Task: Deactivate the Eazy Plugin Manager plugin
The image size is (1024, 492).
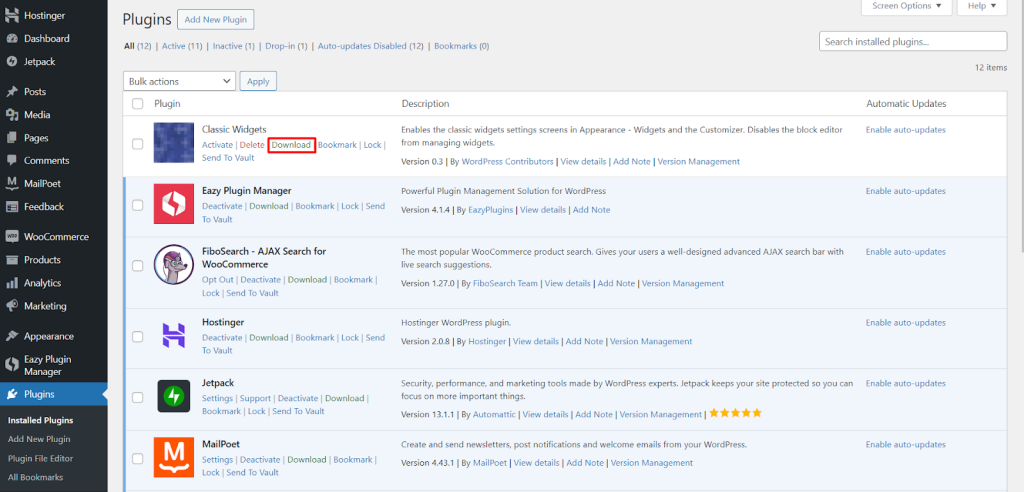Action: 222,206
